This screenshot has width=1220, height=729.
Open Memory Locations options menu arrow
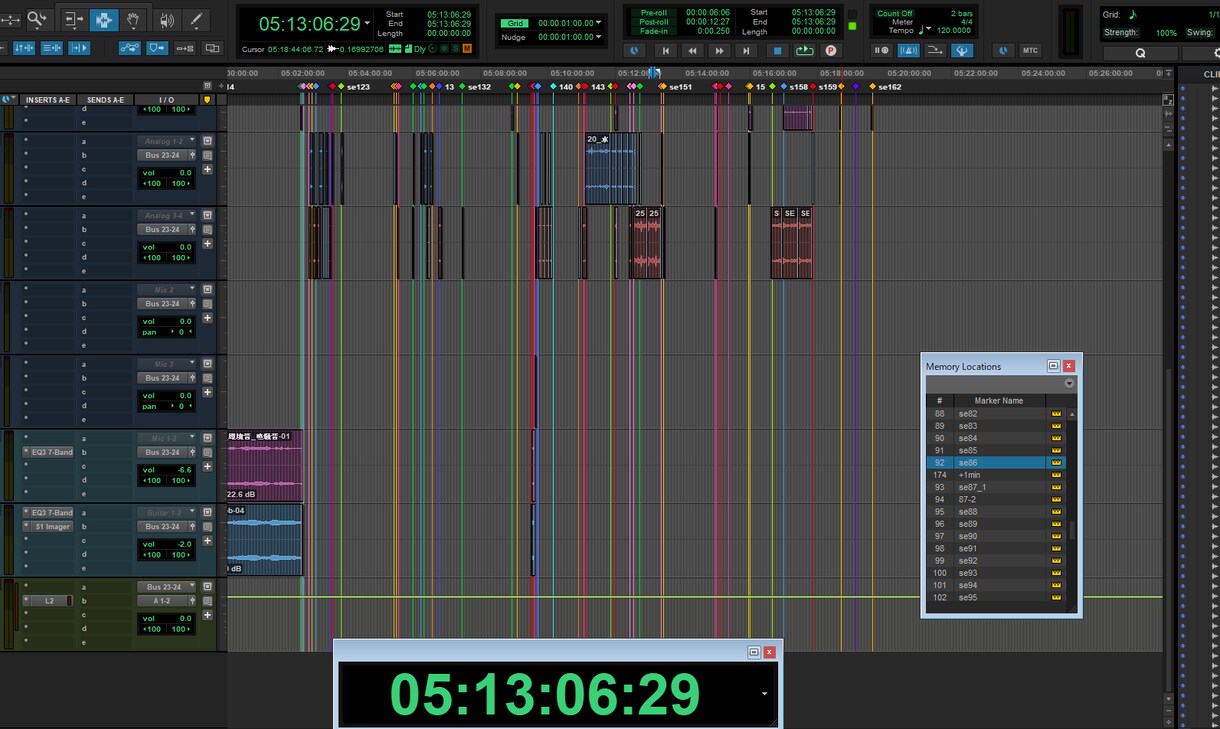click(x=1069, y=383)
